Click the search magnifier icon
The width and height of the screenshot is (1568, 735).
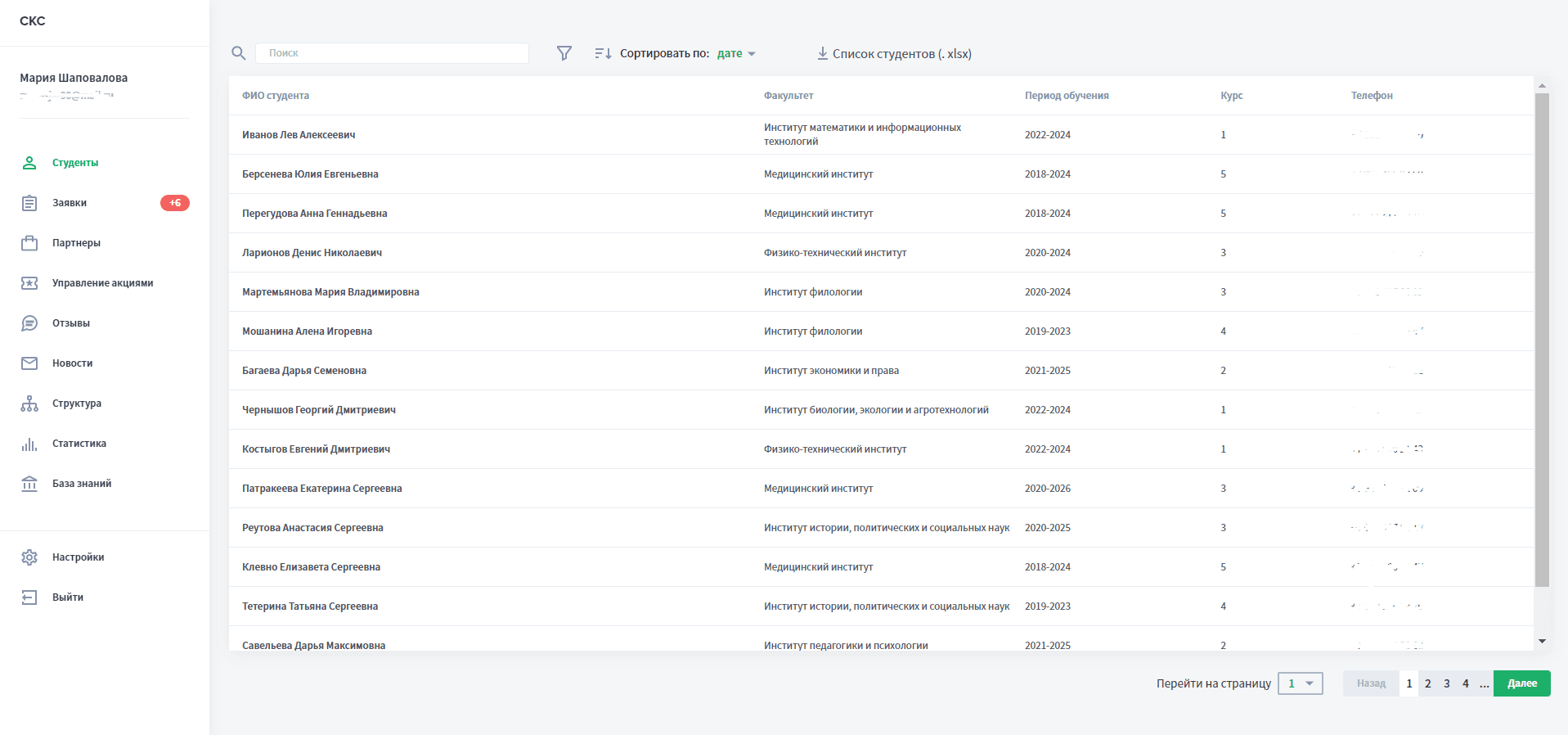click(238, 53)
